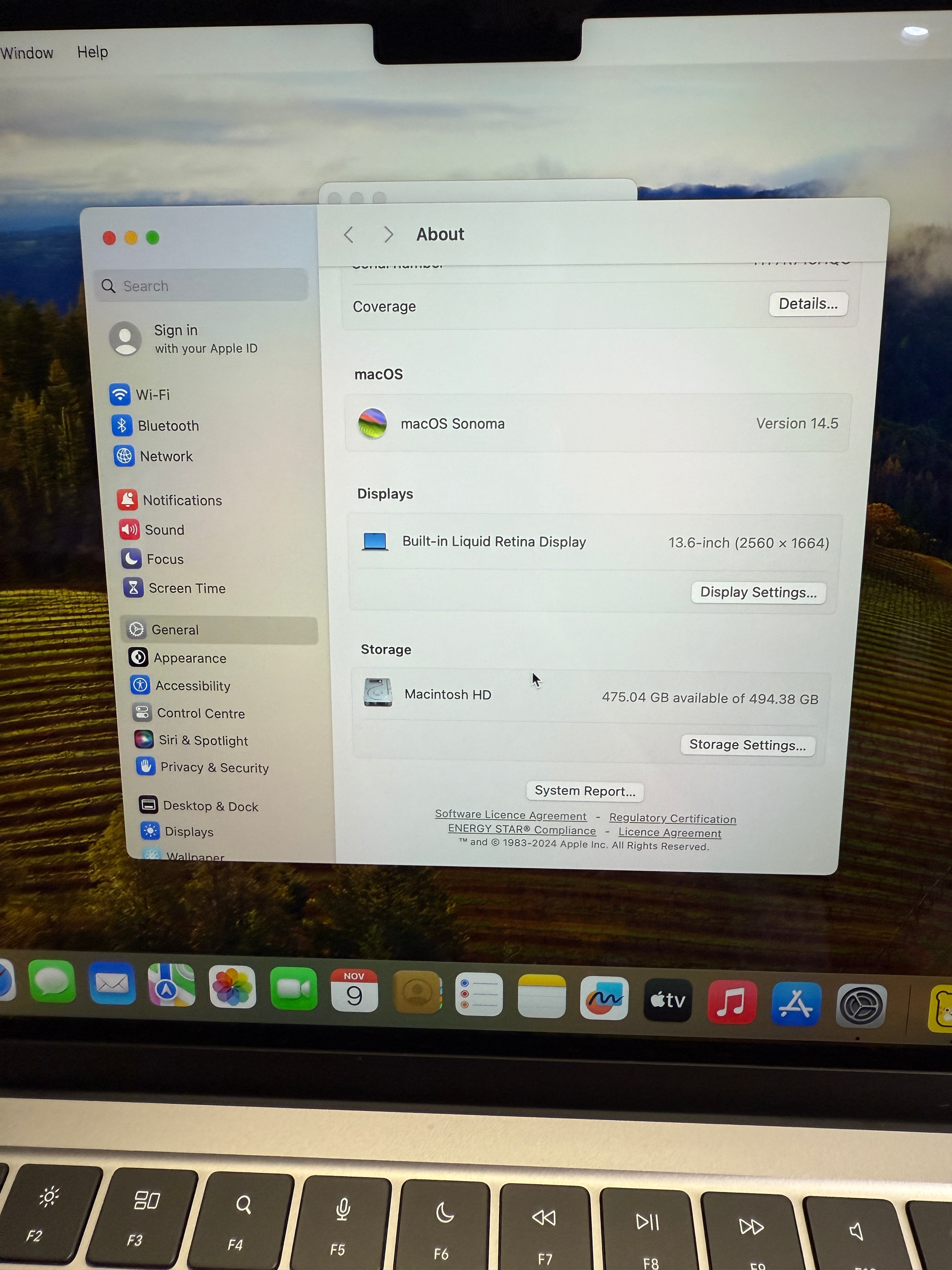Click the Coverage Details button
952x1270 pixels.
click(808, 304)
